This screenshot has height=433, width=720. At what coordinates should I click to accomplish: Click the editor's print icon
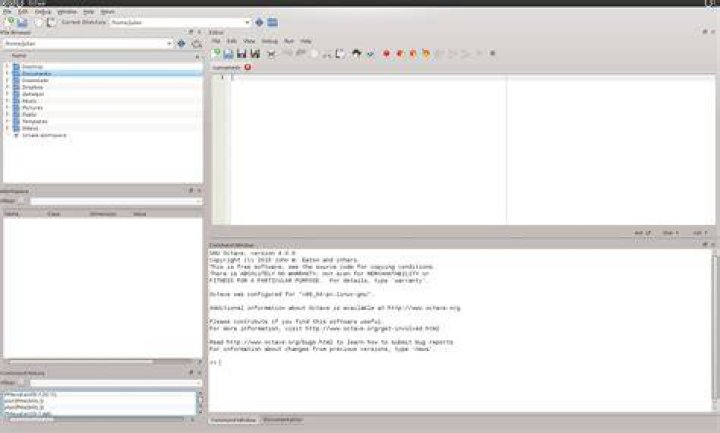pos(271,54)
